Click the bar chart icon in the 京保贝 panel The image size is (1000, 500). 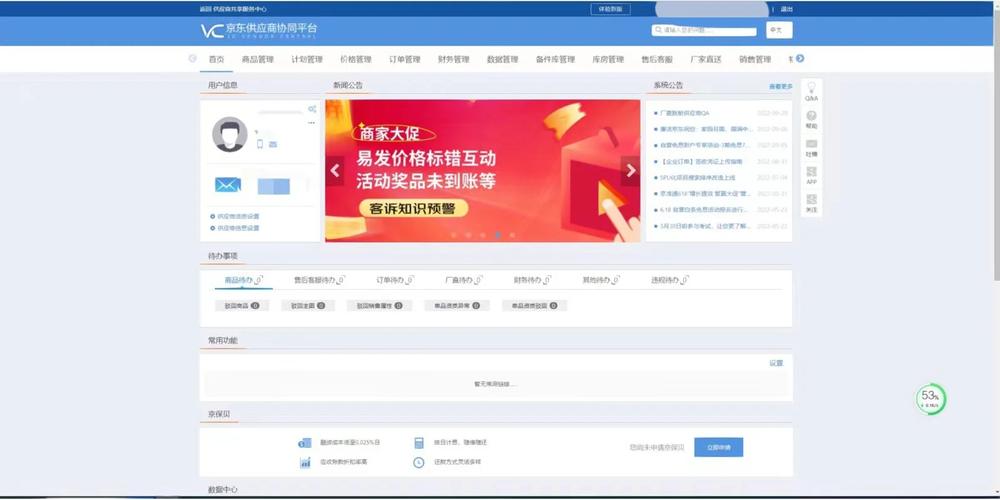(x=305, y=462)
